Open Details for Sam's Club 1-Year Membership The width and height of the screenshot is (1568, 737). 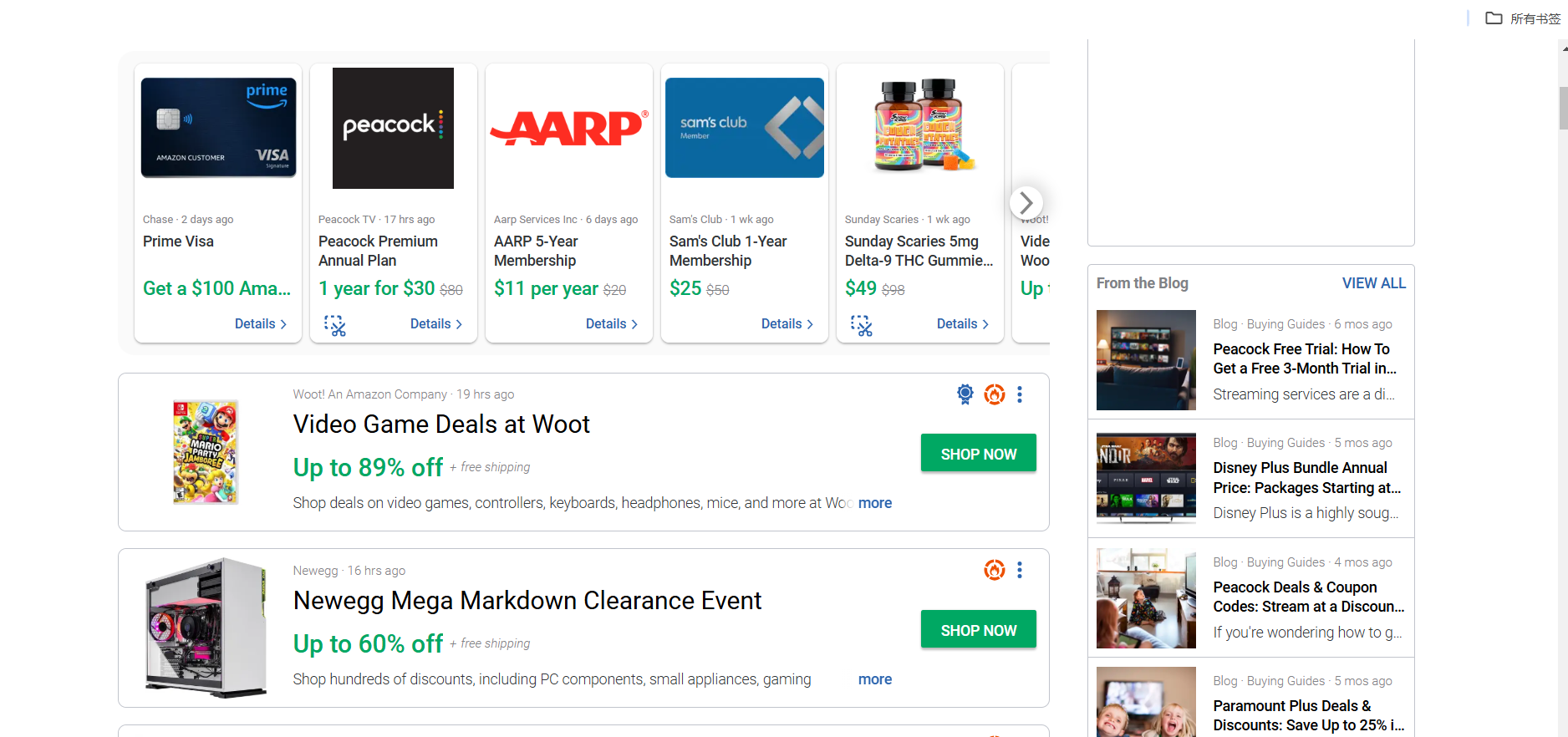coord(787,324)
